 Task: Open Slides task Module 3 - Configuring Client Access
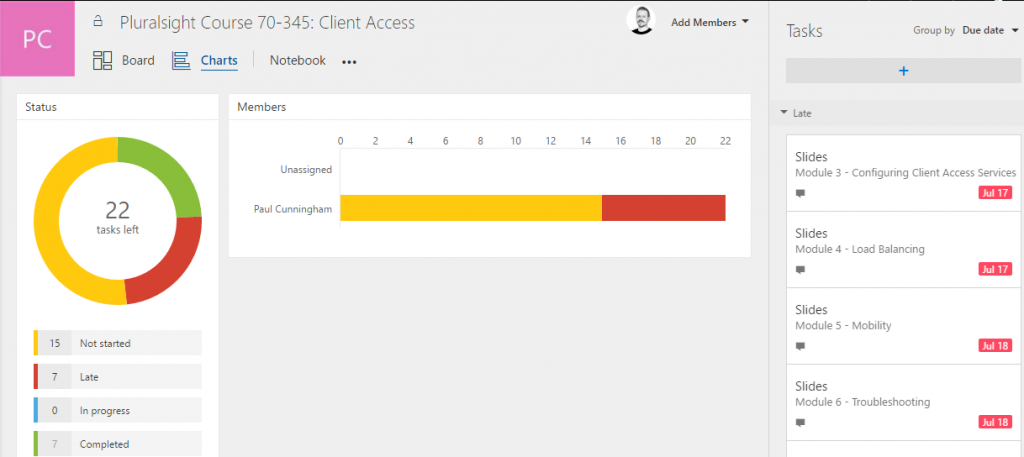click(903, 172)
